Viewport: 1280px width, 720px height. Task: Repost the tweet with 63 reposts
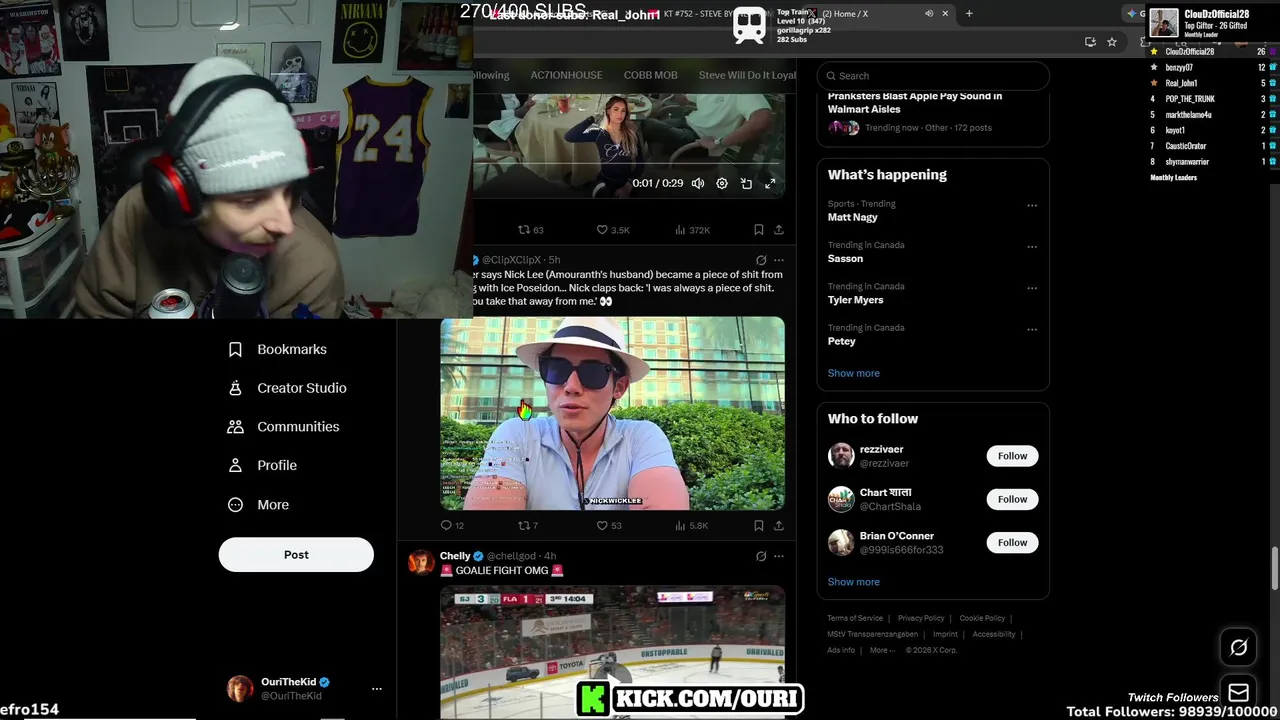pyautogui.click(x=530, y=230)
